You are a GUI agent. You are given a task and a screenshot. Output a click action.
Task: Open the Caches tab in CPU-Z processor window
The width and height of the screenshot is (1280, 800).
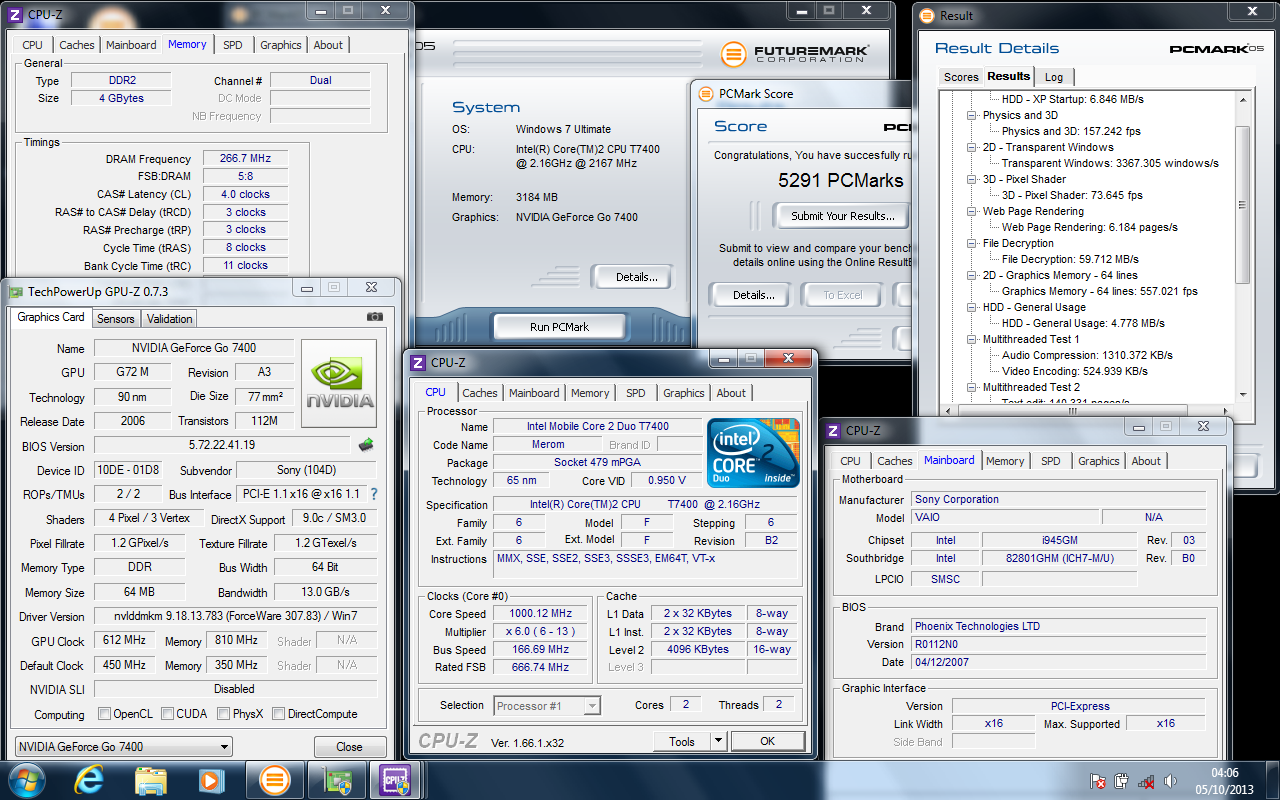[x=480, y=393]
